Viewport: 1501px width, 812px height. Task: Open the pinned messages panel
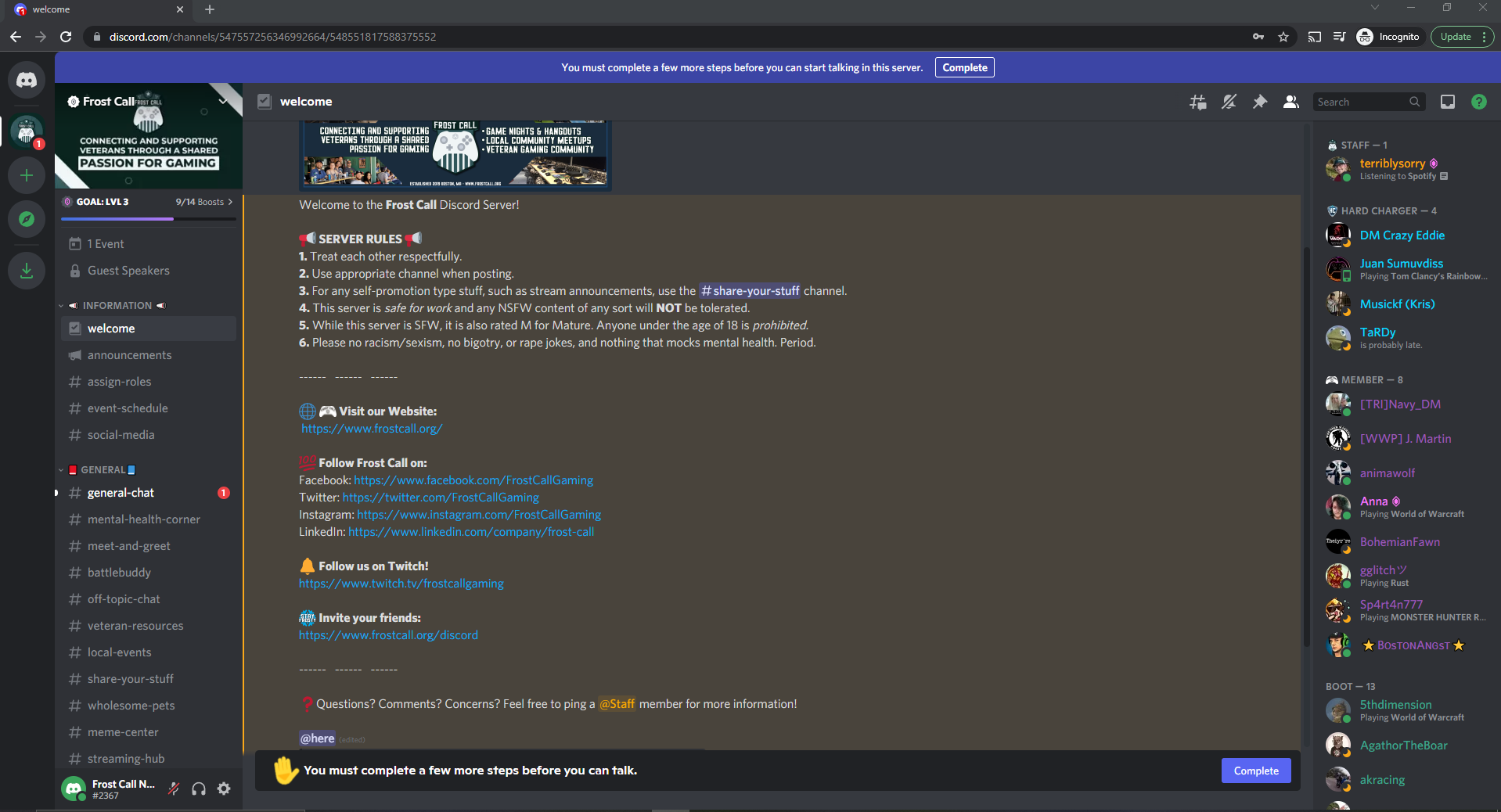[1259, 102]
